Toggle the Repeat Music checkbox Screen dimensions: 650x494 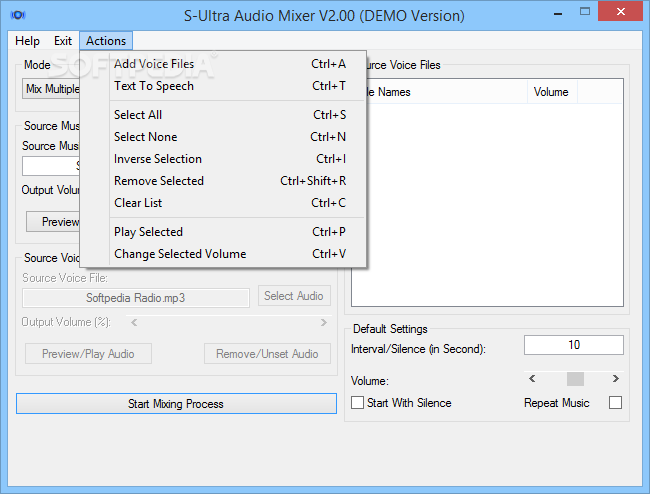point(615,403)
